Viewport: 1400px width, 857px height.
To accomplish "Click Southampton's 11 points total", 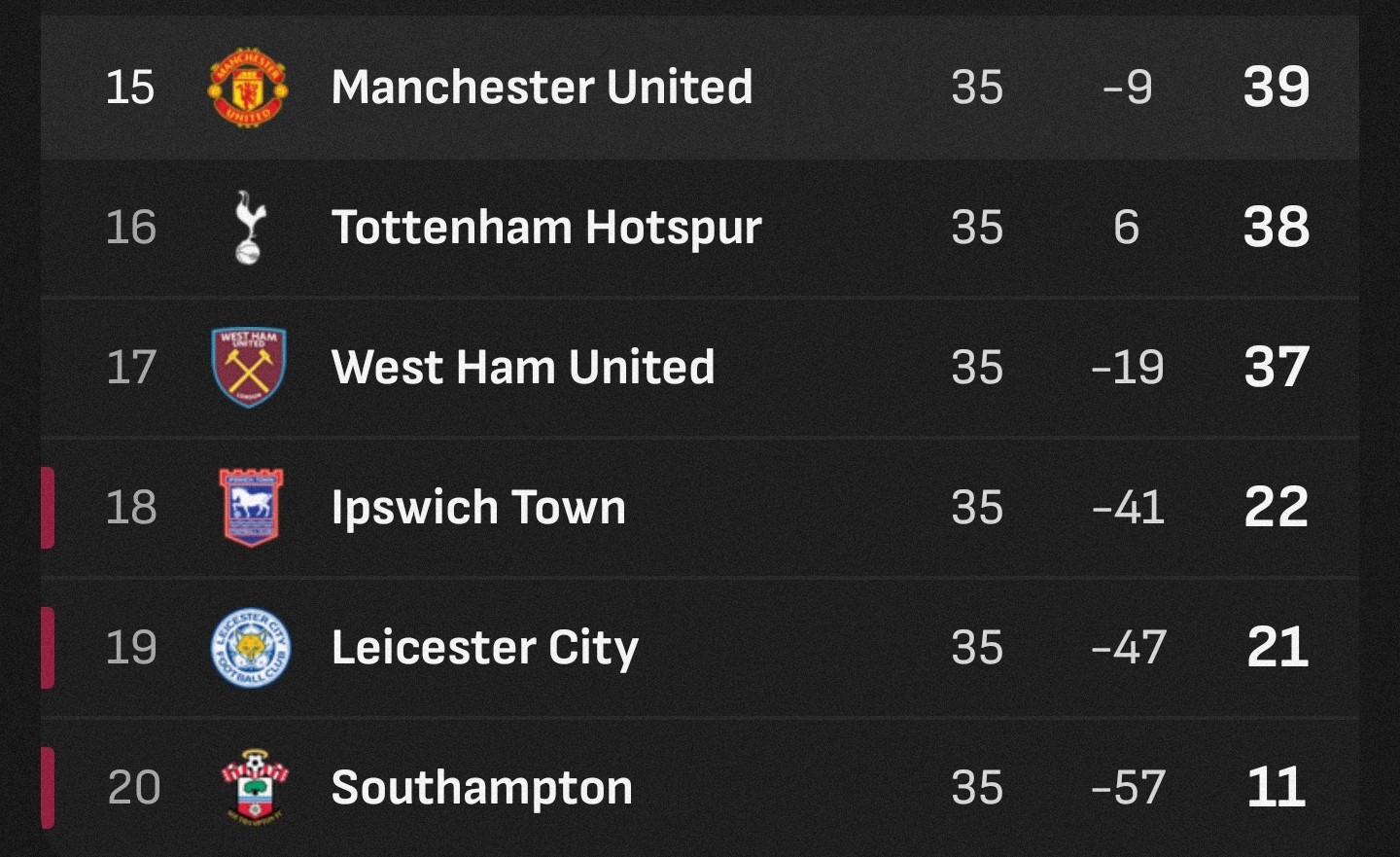I will pos(1277,787).
